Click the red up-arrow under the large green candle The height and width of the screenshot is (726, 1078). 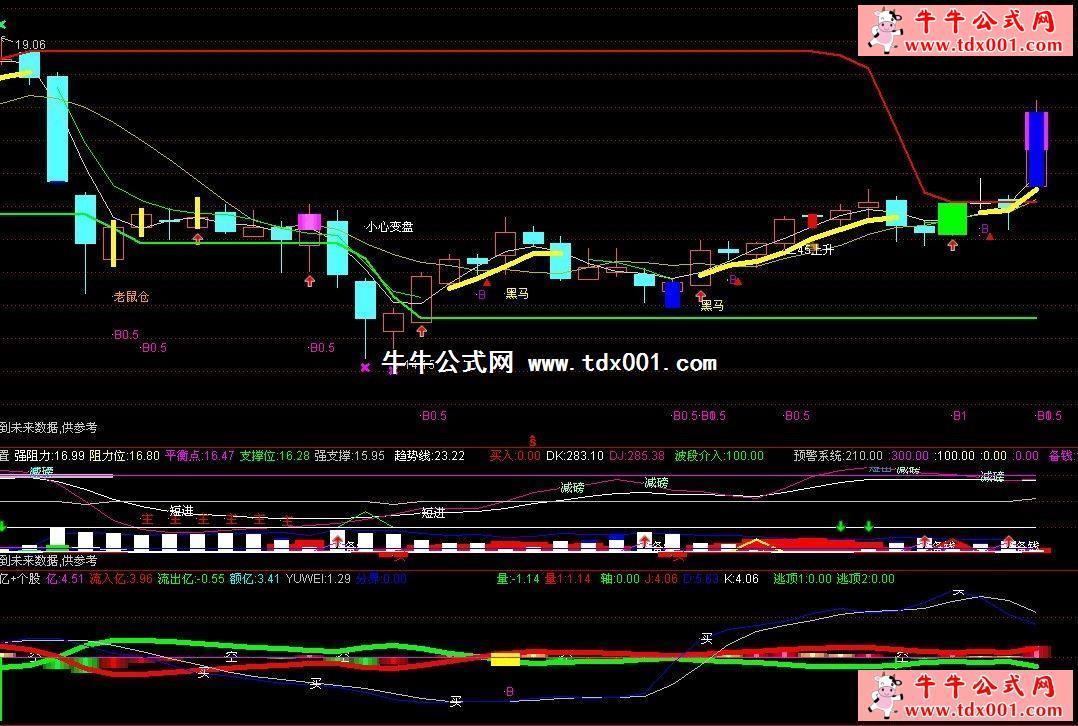pos(952,245)
